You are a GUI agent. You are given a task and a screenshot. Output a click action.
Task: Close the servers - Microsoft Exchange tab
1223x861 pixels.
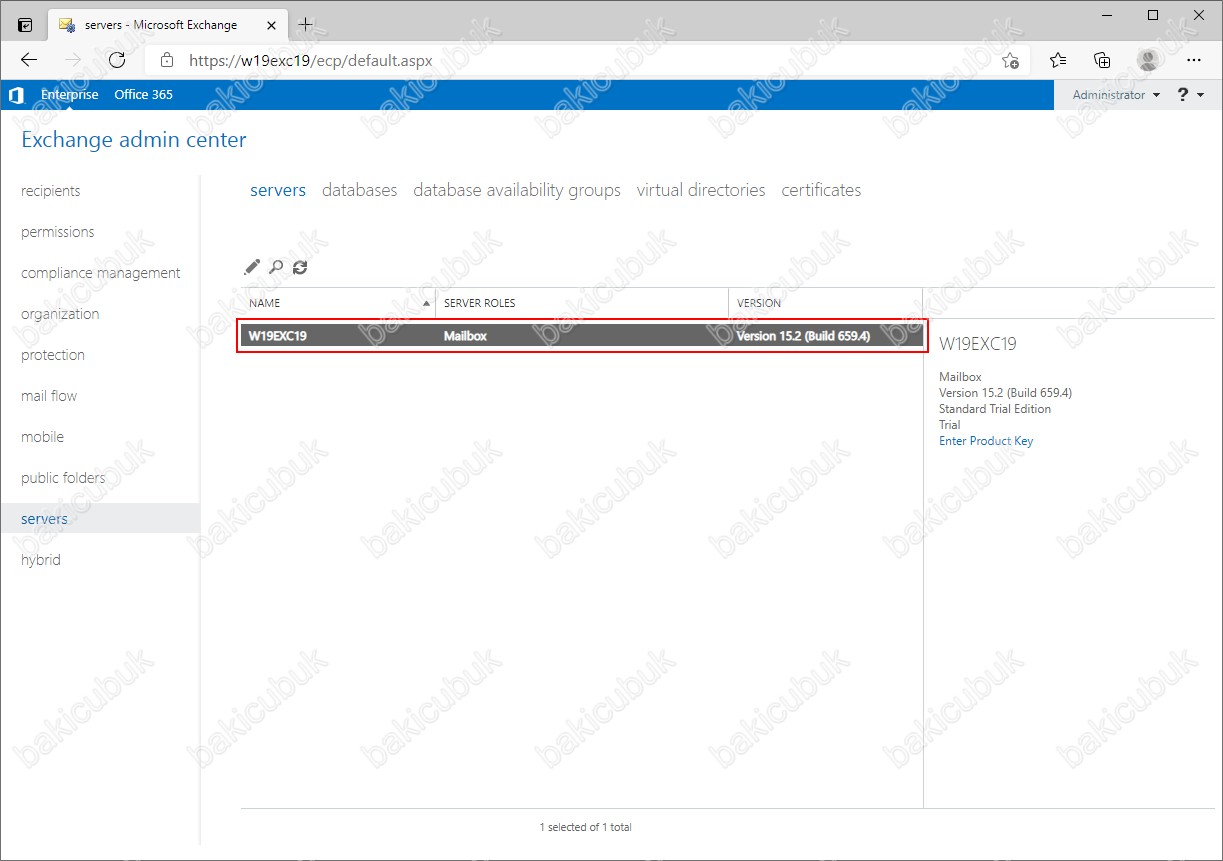(269, 24)
